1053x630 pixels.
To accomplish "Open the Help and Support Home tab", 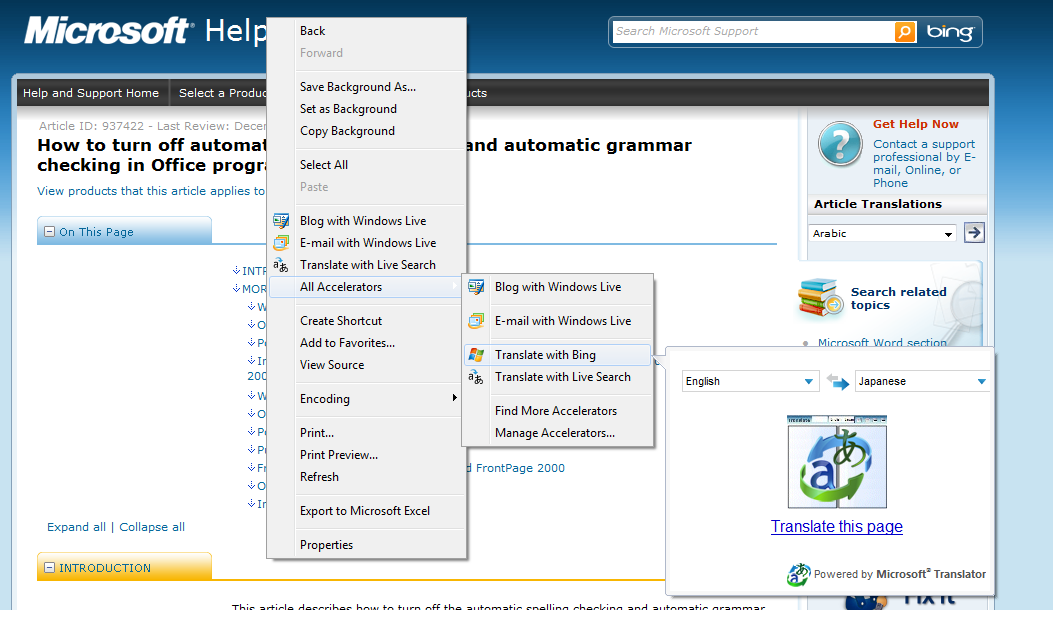I will coord(91,93).
